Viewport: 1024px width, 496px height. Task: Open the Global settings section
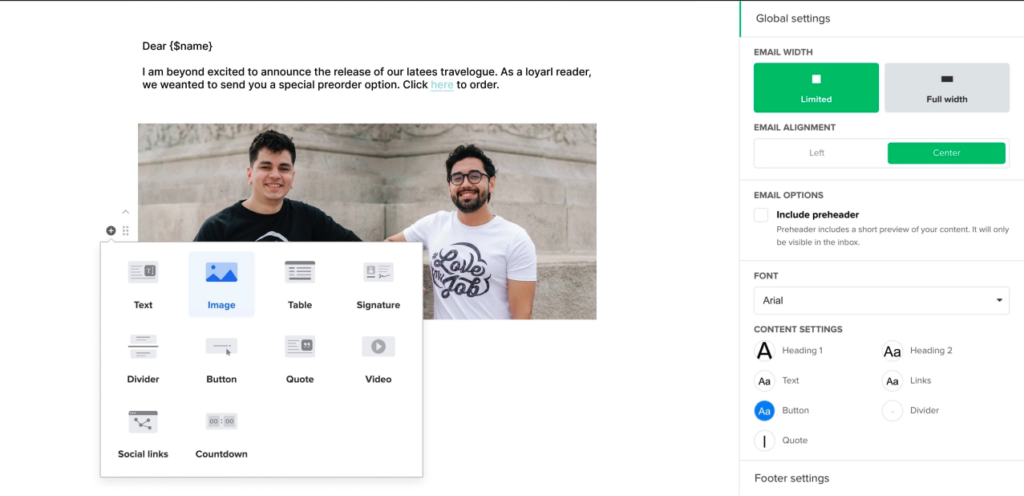(882, 18)
